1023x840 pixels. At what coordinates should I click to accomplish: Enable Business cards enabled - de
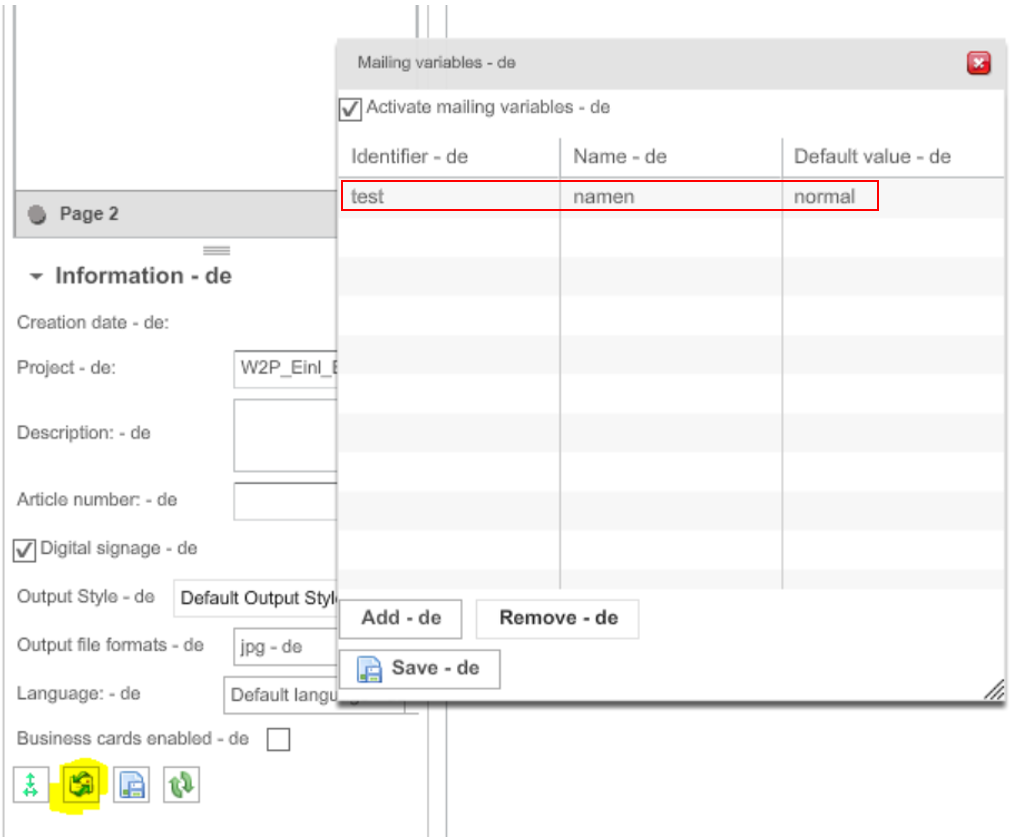click(x=278, y=739)
